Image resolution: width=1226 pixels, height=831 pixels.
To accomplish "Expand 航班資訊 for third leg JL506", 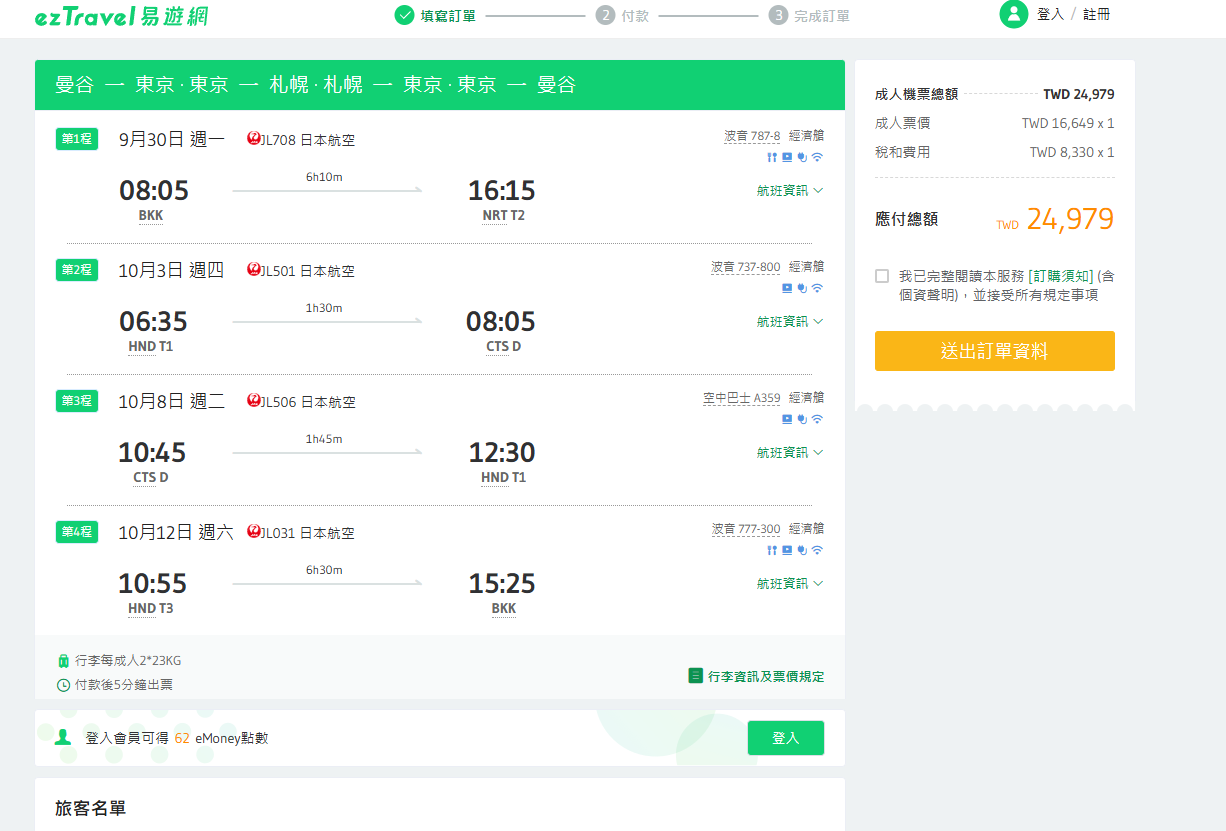I will (x=790, y=452).
